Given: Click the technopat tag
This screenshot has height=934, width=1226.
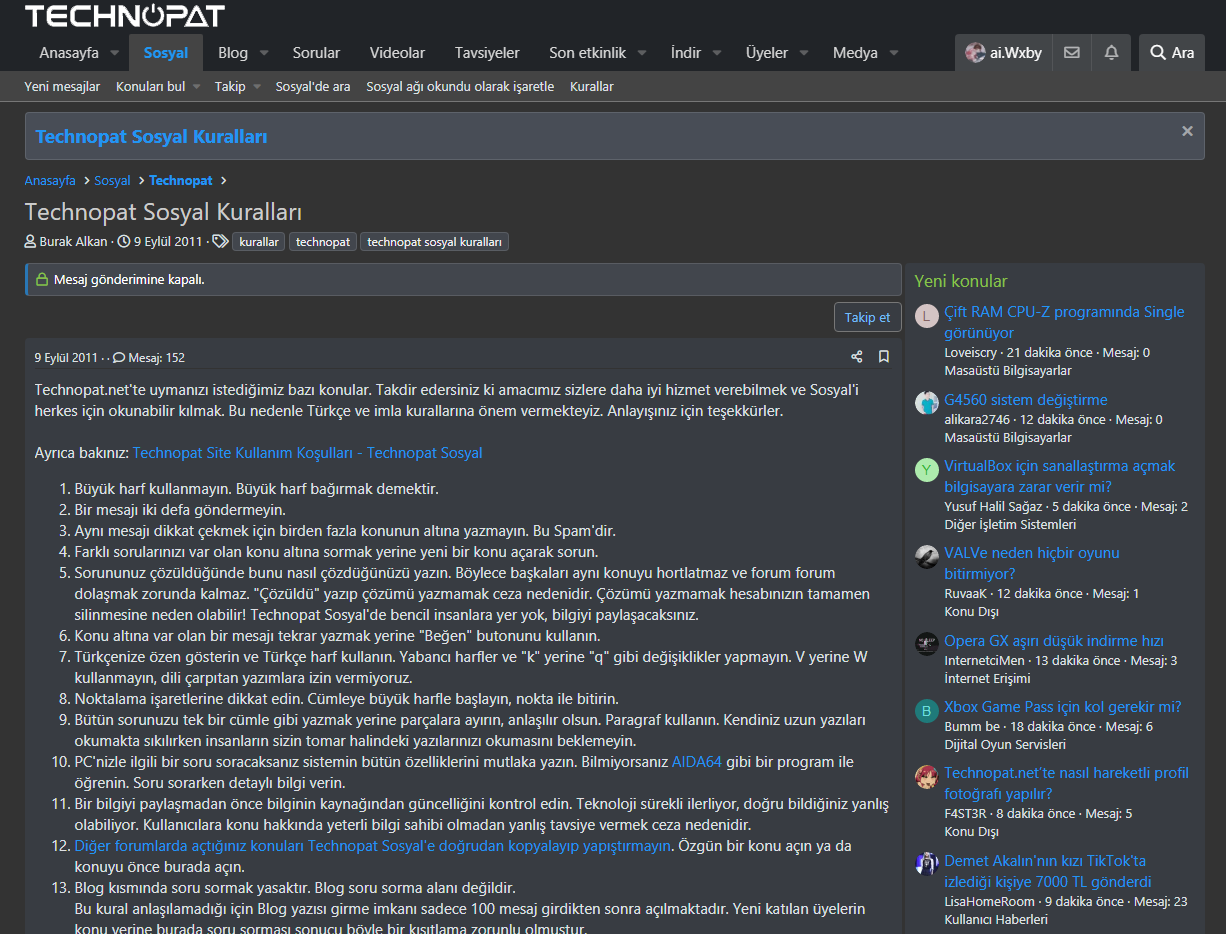Looking at the screenshot, I should click(323, 242).
